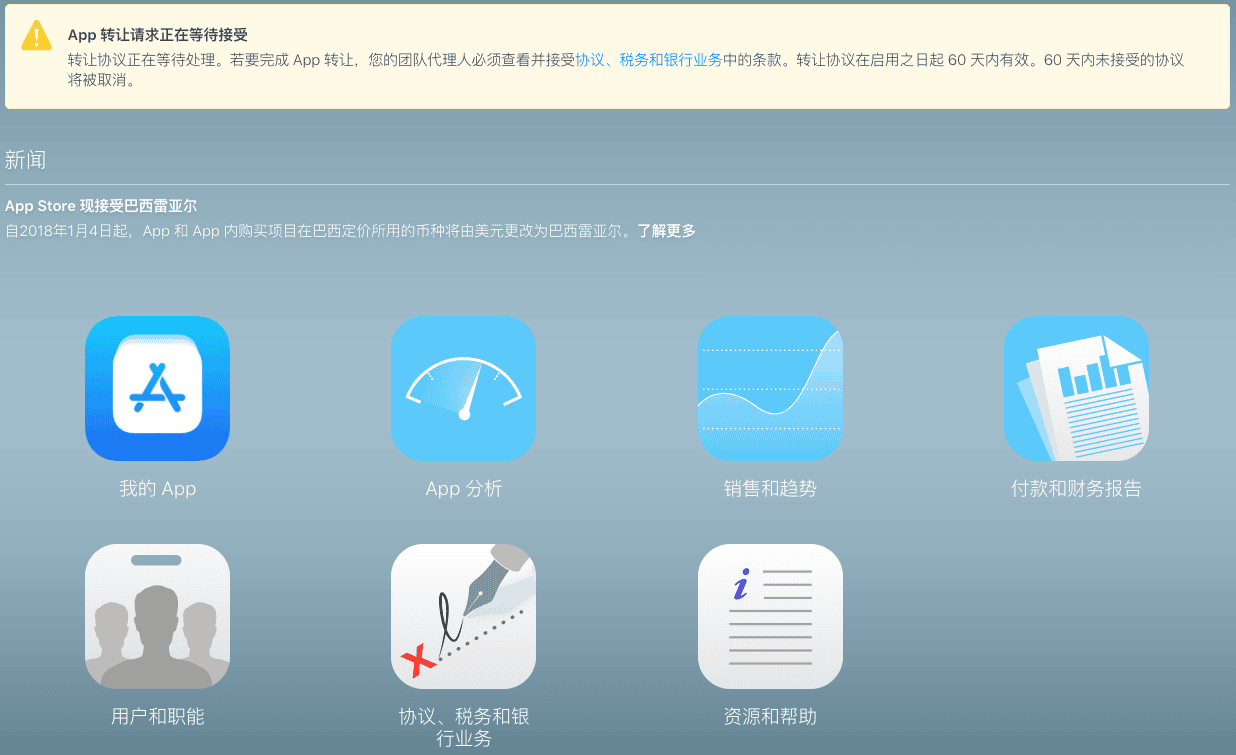Click the headline App Store 现接受巴西雷亚尔

[x=101, y=206]
